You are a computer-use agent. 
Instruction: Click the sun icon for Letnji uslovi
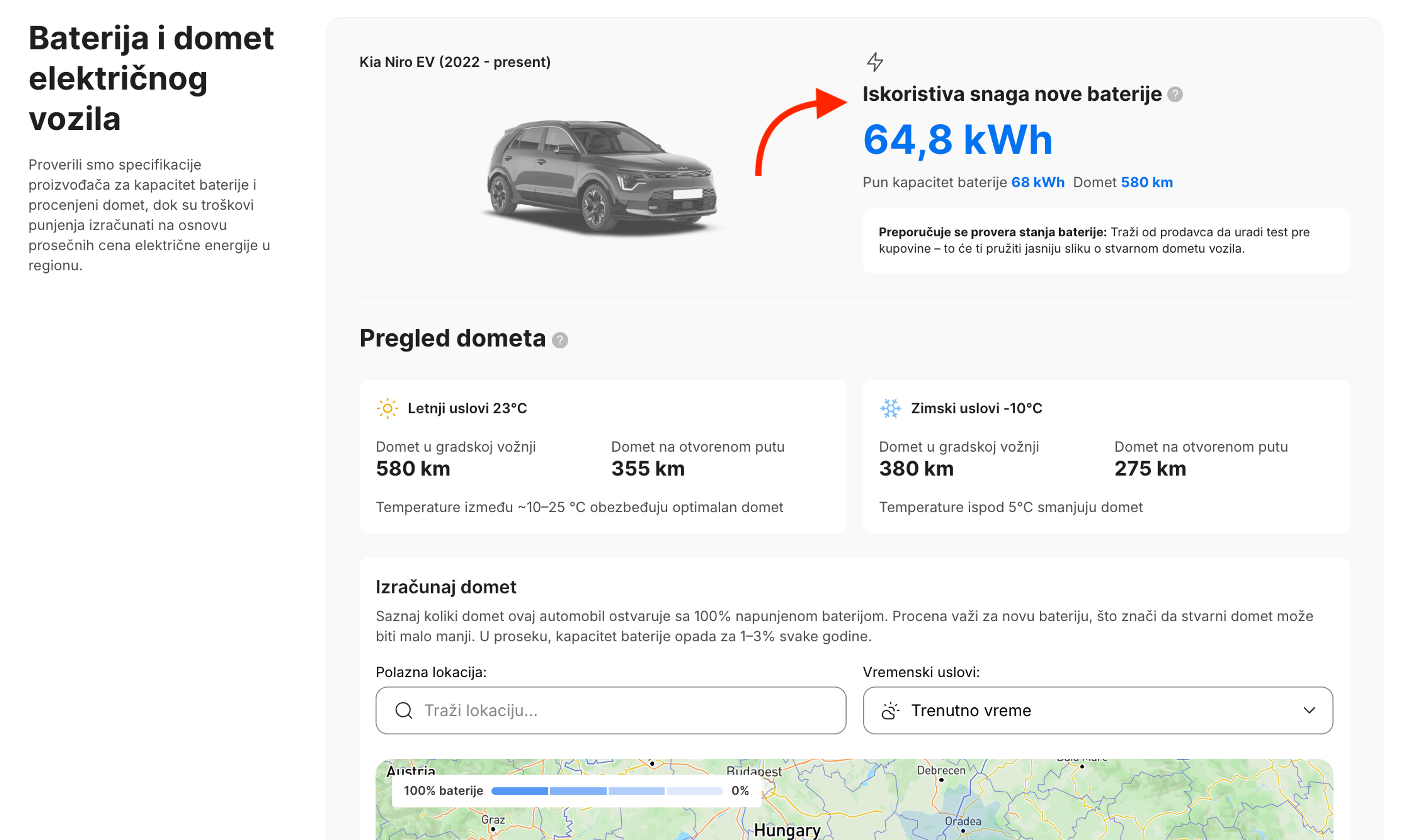[x=387, y=408]
